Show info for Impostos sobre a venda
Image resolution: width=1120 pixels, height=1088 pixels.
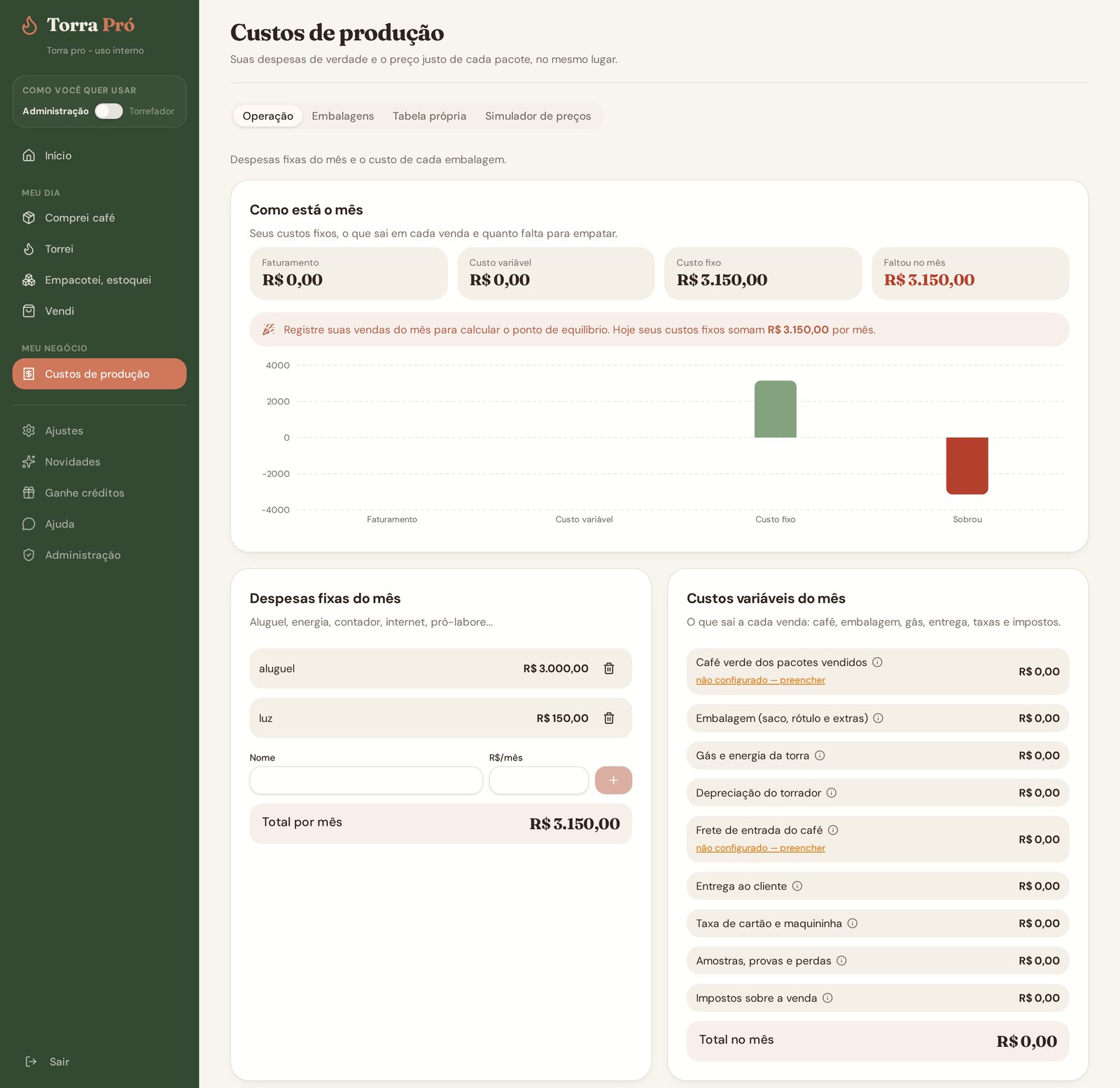click(x=827, y=998)
